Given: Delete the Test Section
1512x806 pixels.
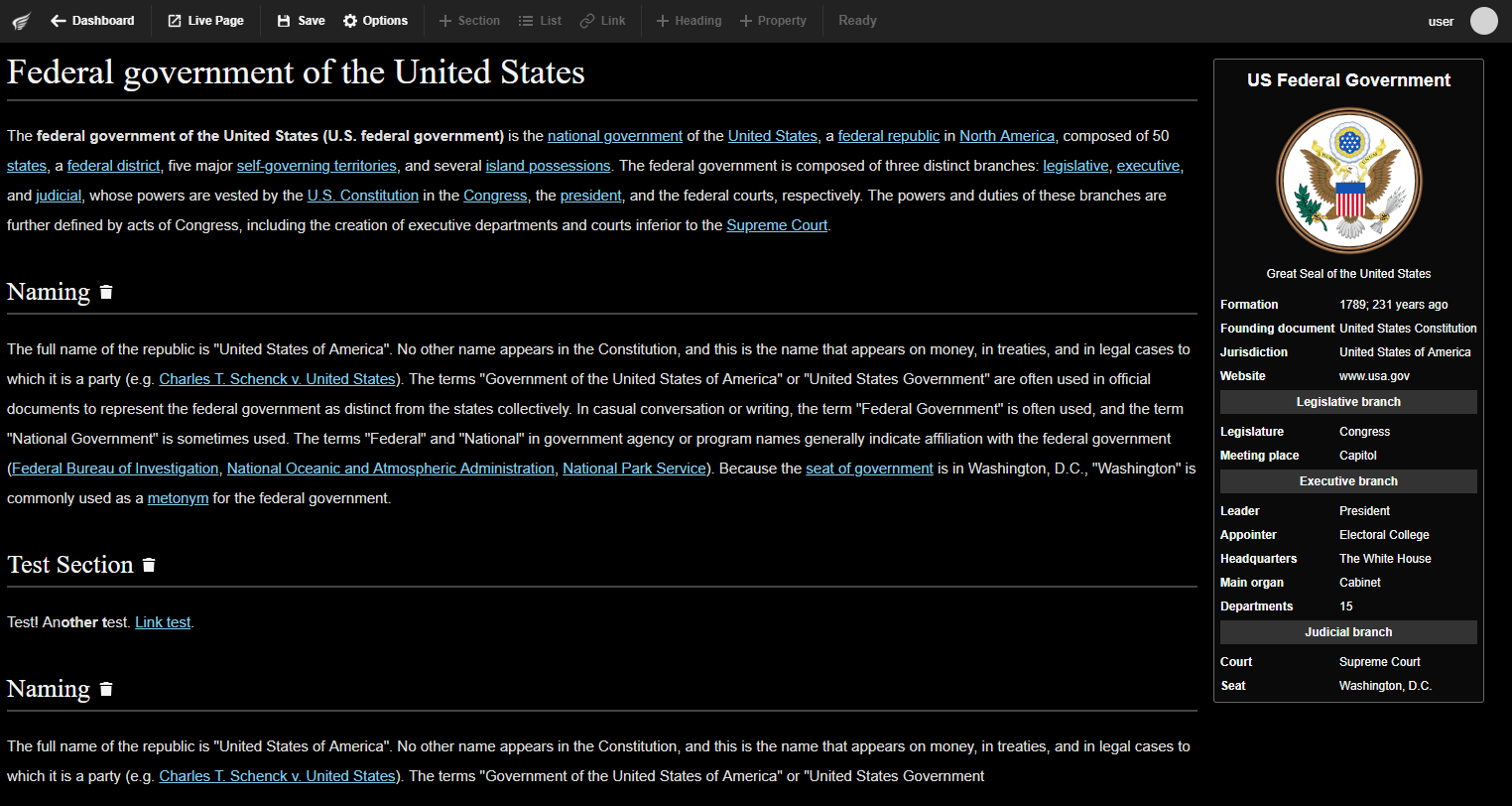Looking at the screenshot, I should tap(149, 565).
